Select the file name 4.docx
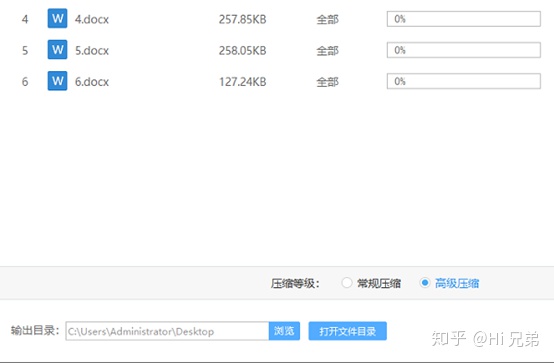The height and width of the screenshot is (363, 554). (92, 19)
